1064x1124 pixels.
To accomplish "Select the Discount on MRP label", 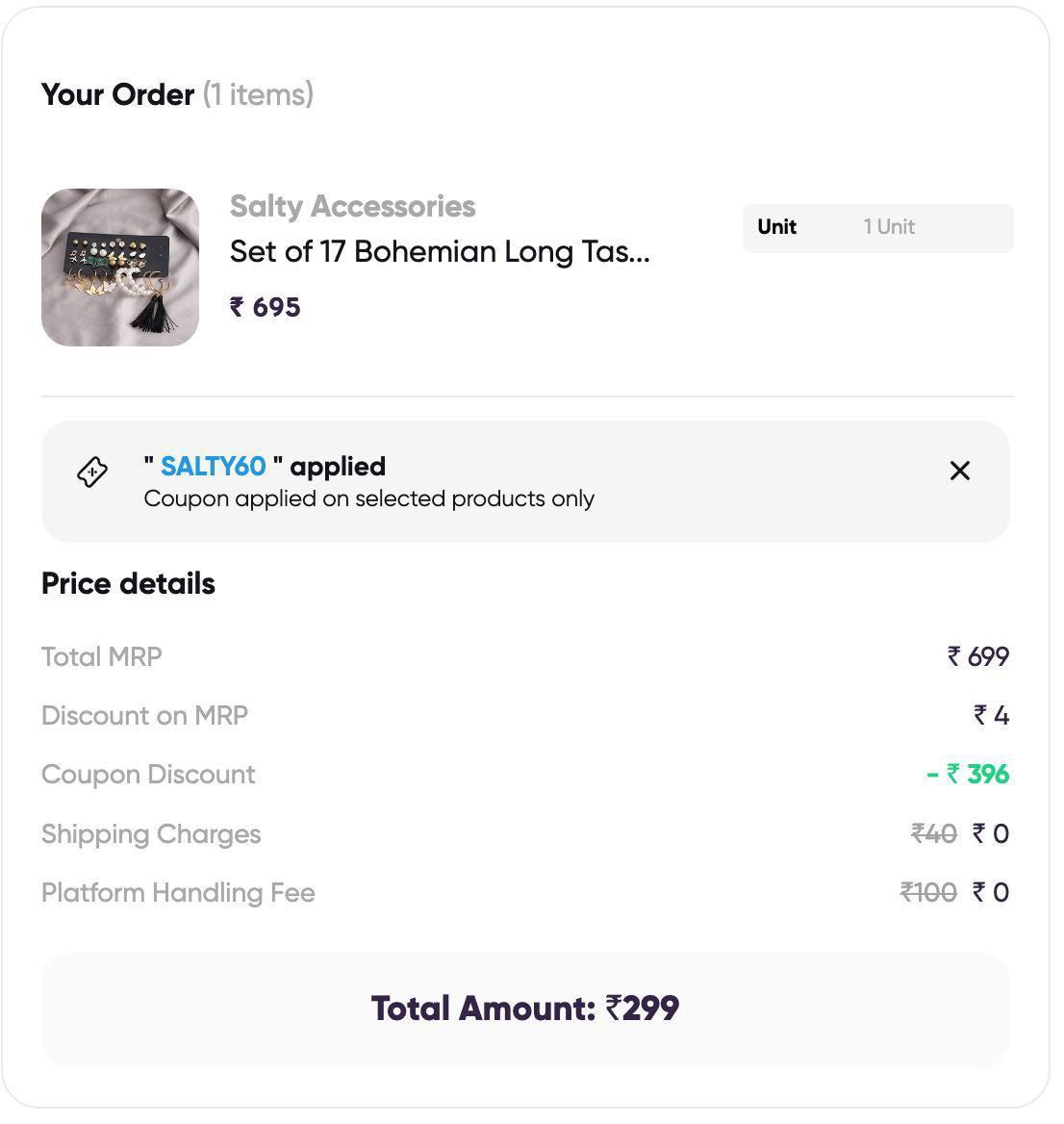I will 144,715.
